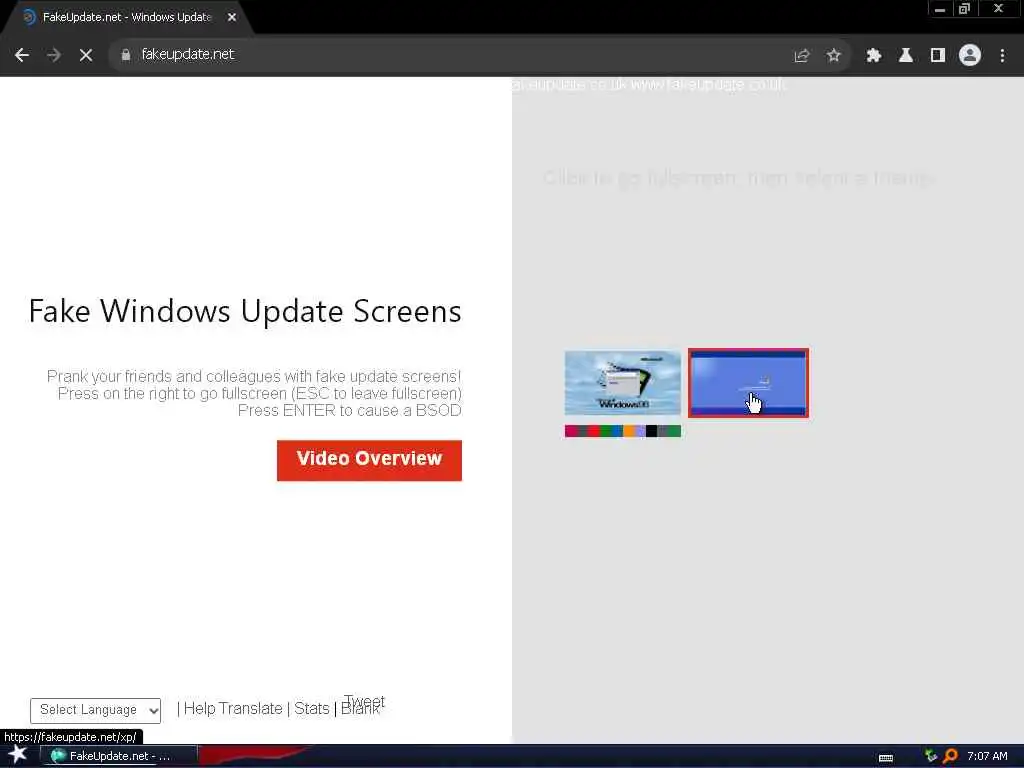Open the Help Translate link
Screen dimensions: 1024x768
tap(233, 709)
